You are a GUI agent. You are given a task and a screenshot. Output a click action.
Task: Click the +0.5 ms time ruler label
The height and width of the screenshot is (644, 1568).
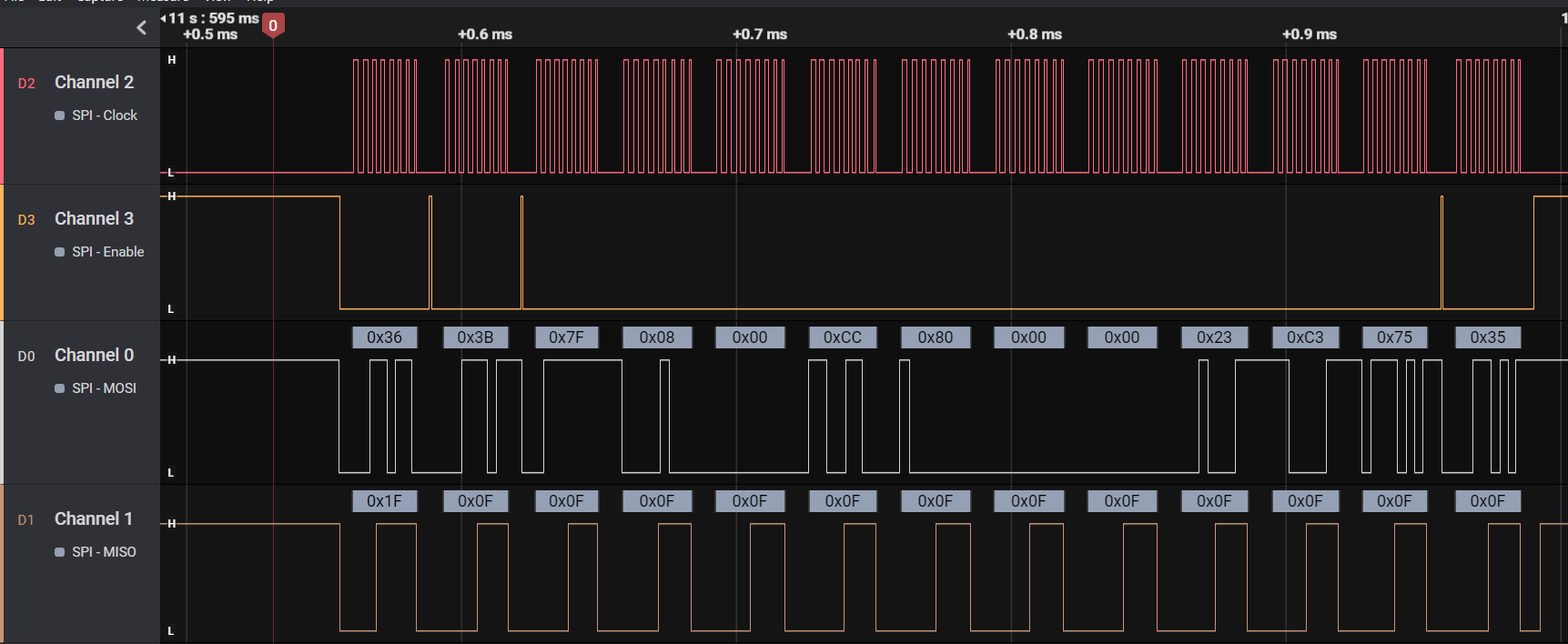coord(210,35)
